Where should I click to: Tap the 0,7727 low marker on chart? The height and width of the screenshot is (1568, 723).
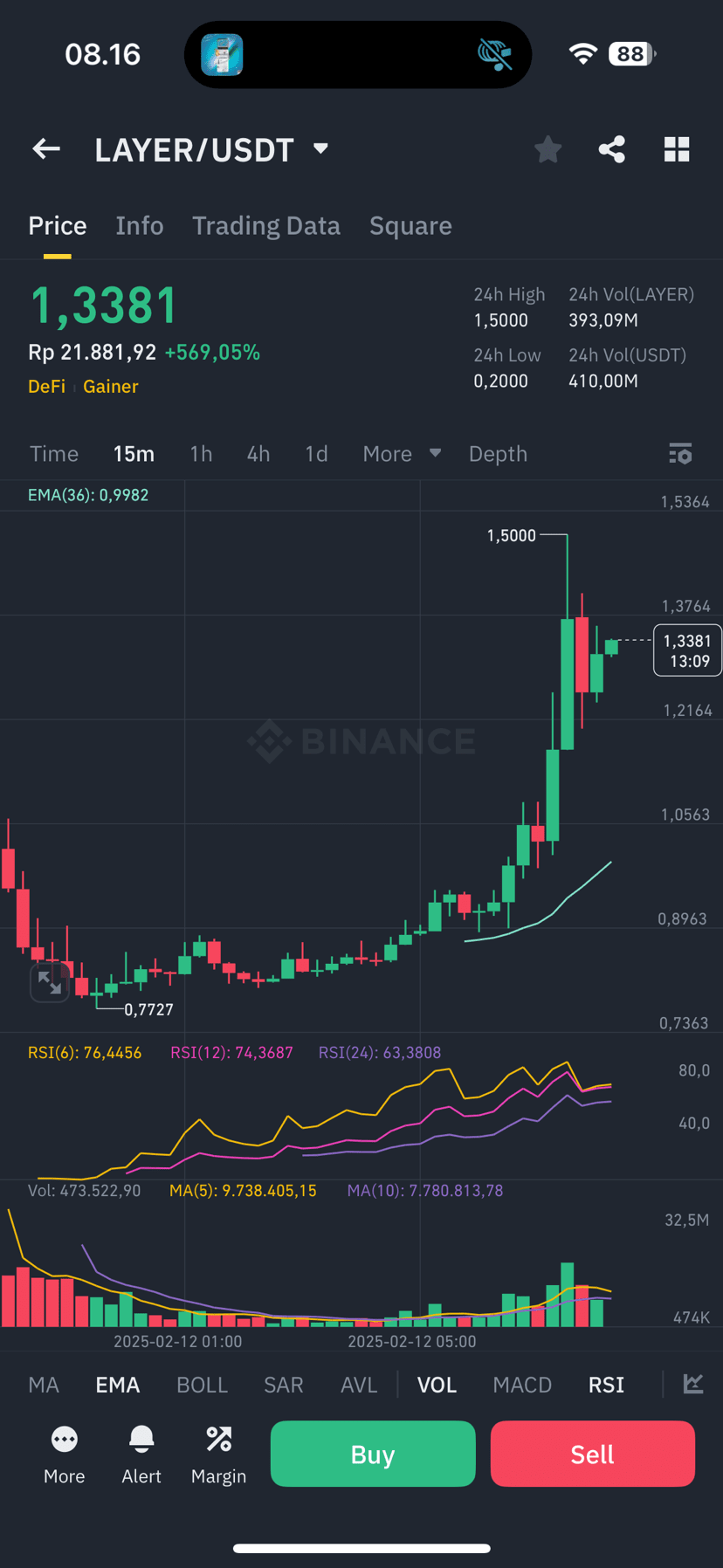click(x=148, y=1009)
